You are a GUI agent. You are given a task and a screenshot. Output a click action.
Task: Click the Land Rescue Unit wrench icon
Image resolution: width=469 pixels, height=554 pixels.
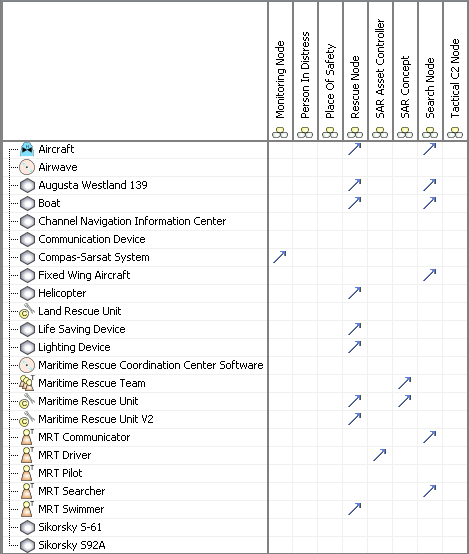pos(27,311)
